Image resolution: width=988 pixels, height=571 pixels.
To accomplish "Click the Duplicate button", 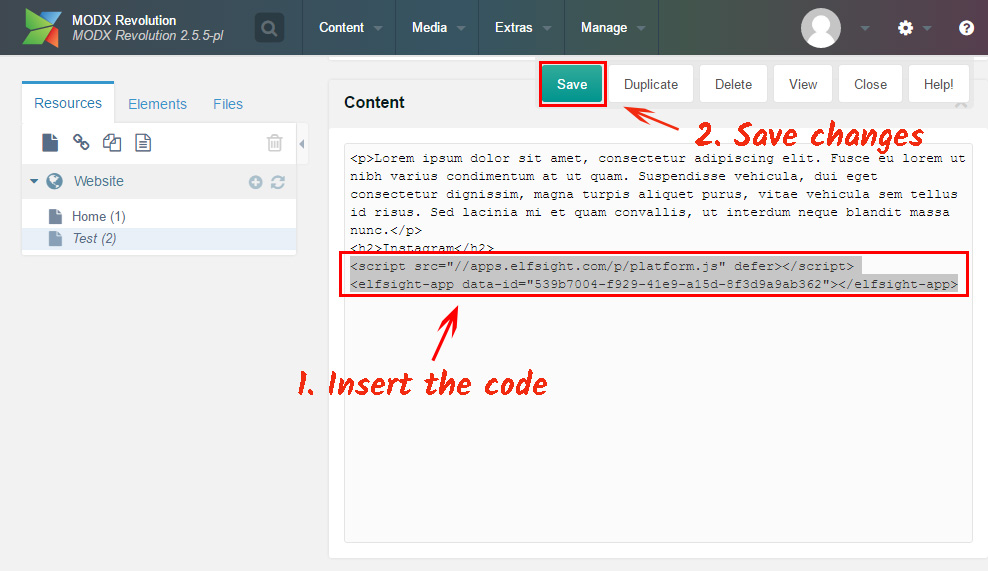I will (x=650, y=84).
